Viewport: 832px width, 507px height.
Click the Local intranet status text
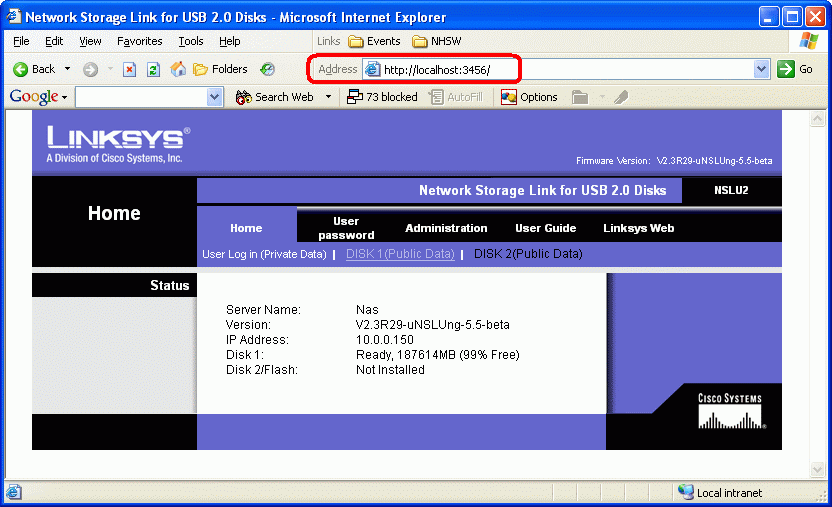click(729, 493)
